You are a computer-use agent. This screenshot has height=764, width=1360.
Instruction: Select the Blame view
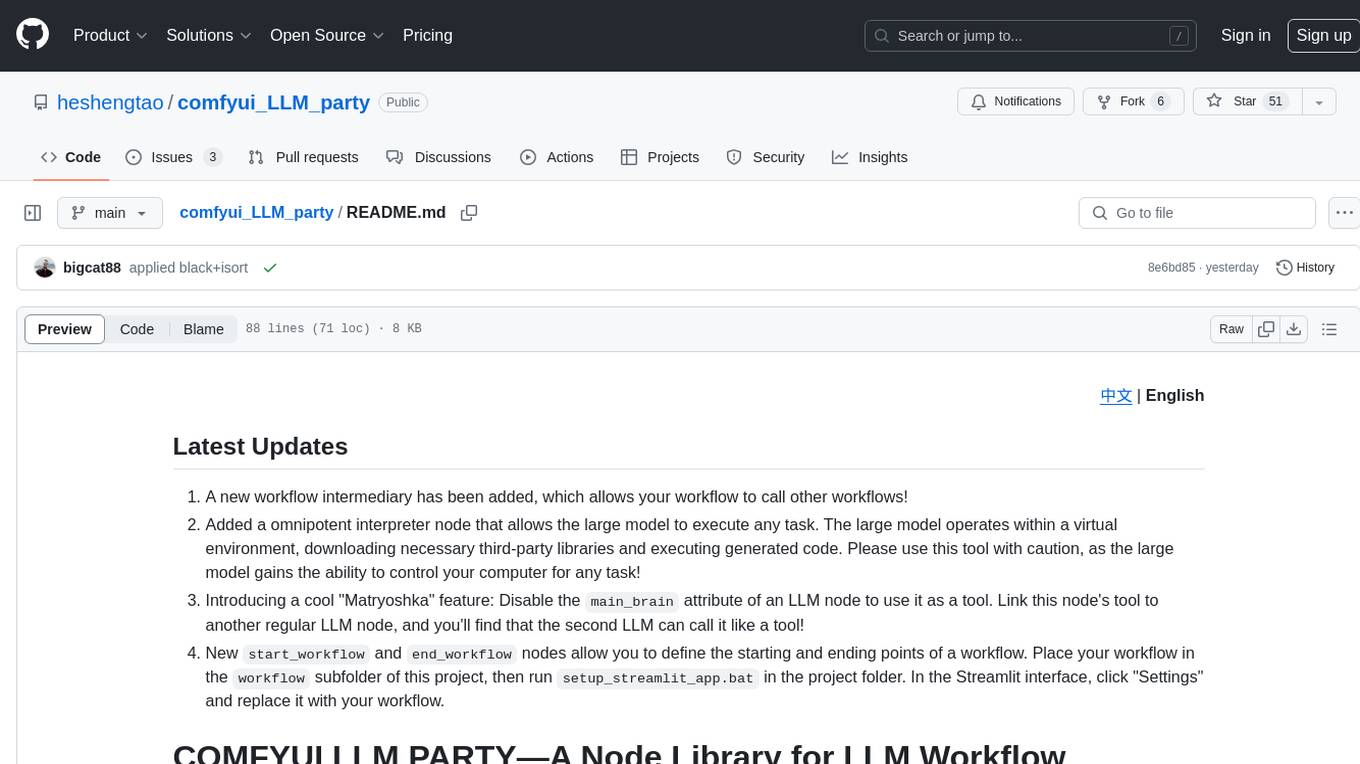tap(203, 329)
